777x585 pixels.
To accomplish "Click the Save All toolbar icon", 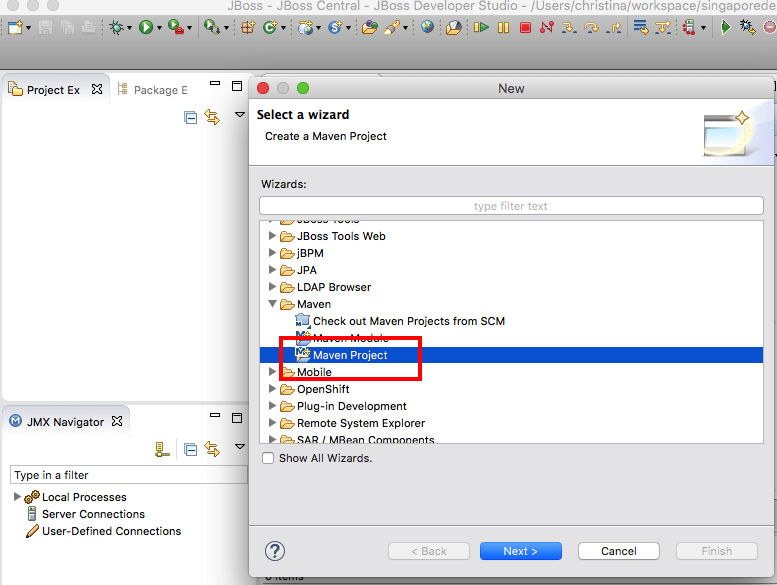I will point(67,27).
